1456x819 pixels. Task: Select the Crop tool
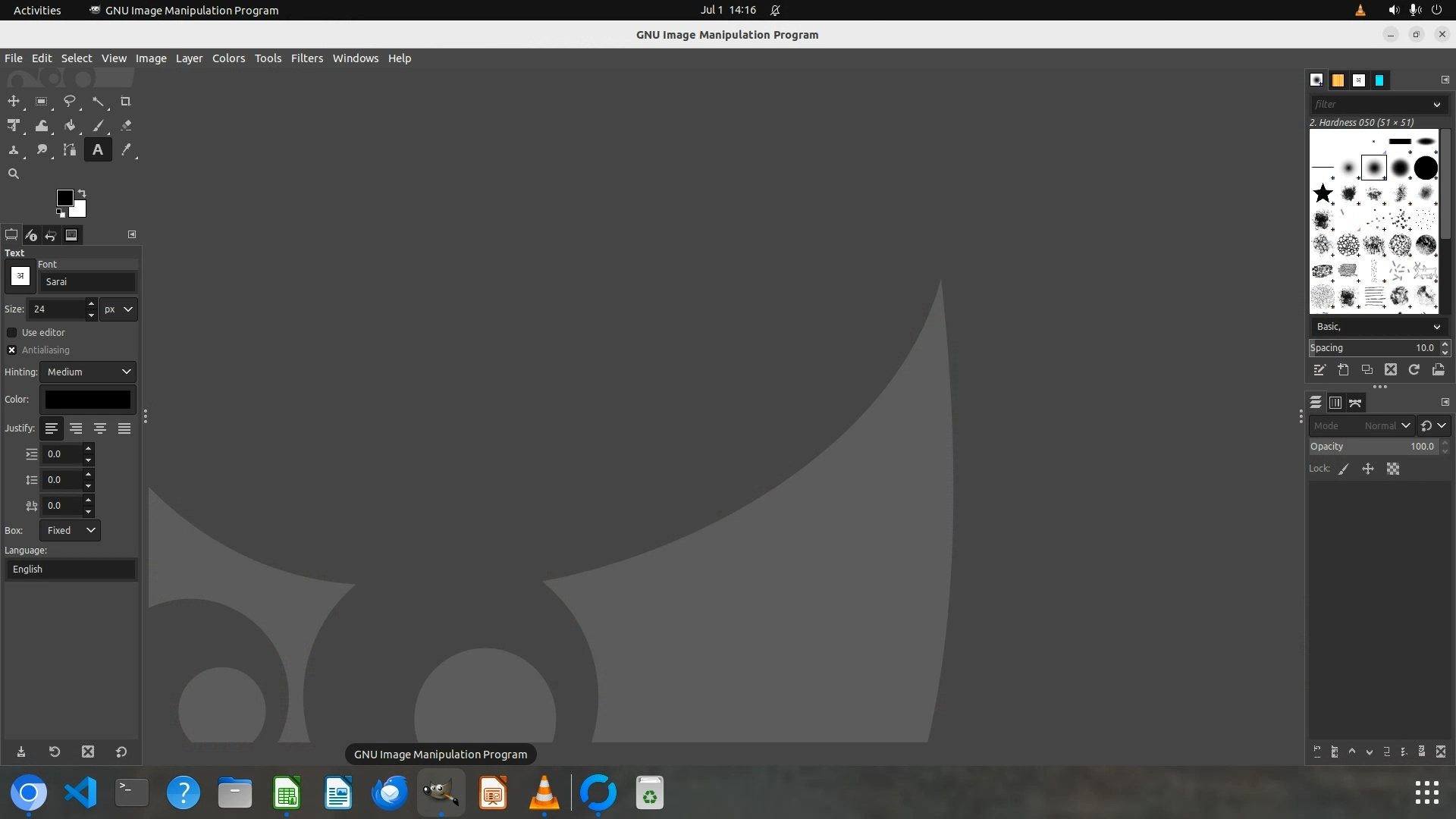126,101
